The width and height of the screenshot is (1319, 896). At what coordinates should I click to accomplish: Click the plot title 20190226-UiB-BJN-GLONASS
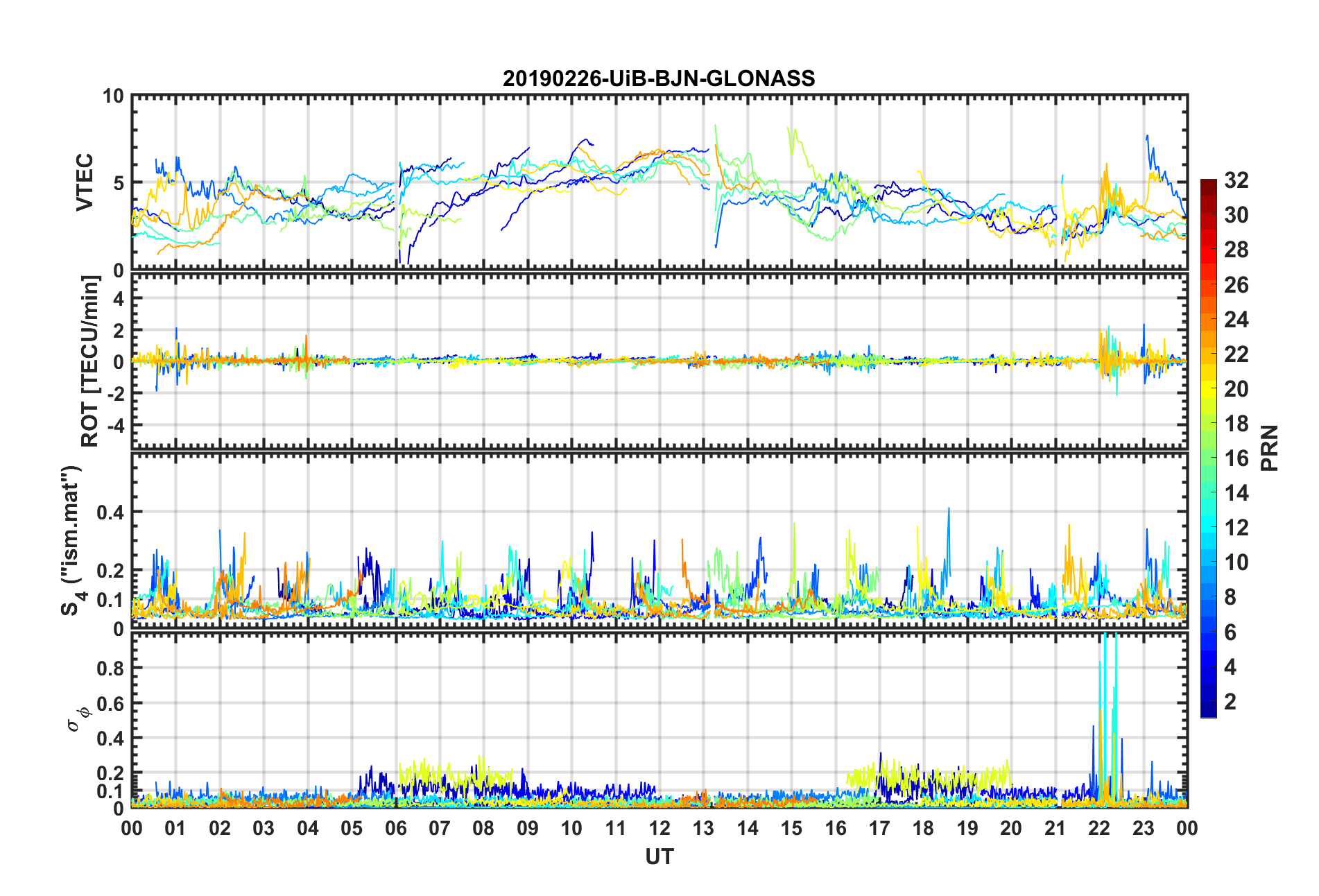[659, 78]
